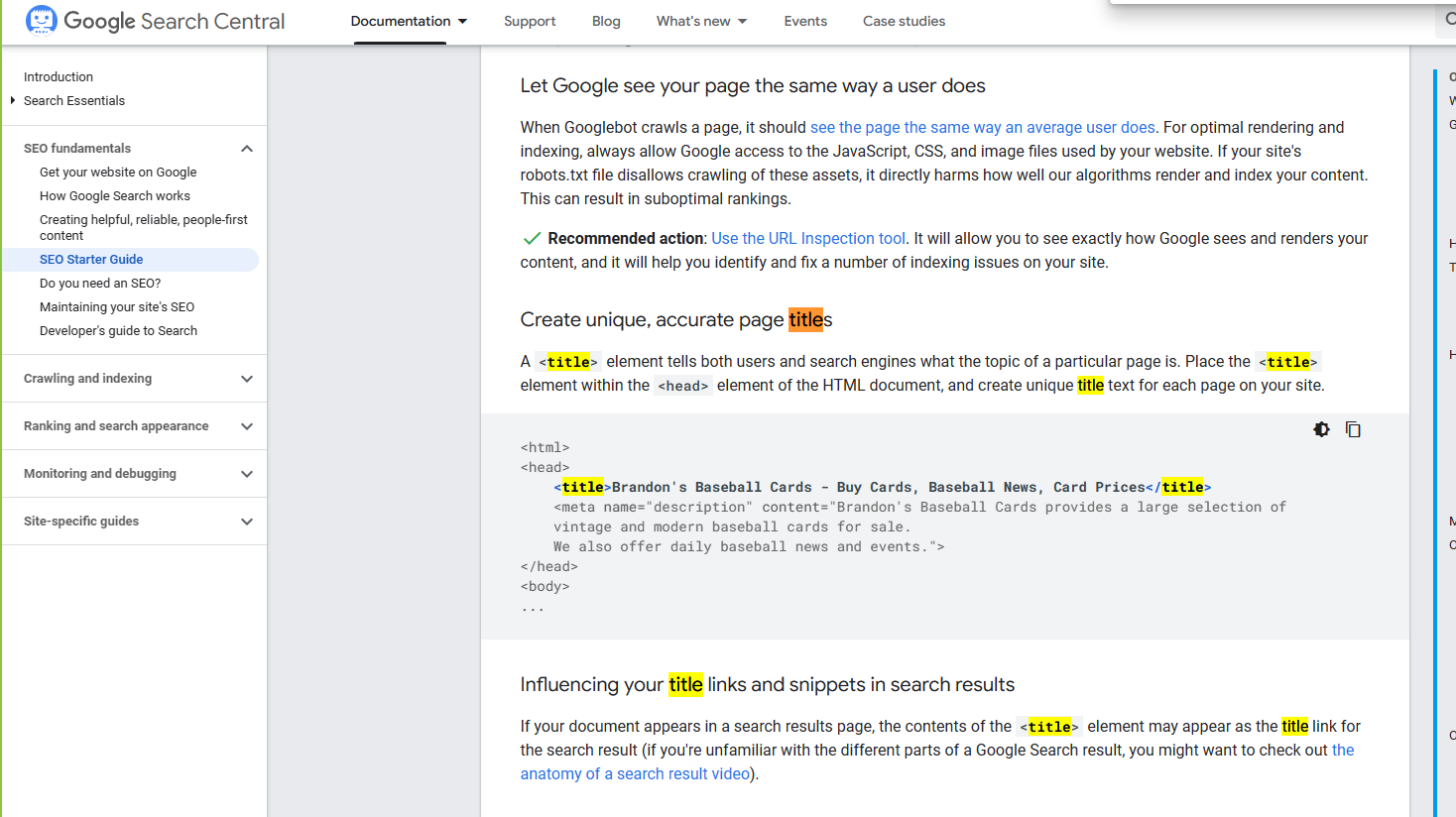
Task: Collapse the SEO fundamentals section
Action: (x=247, y=149)
